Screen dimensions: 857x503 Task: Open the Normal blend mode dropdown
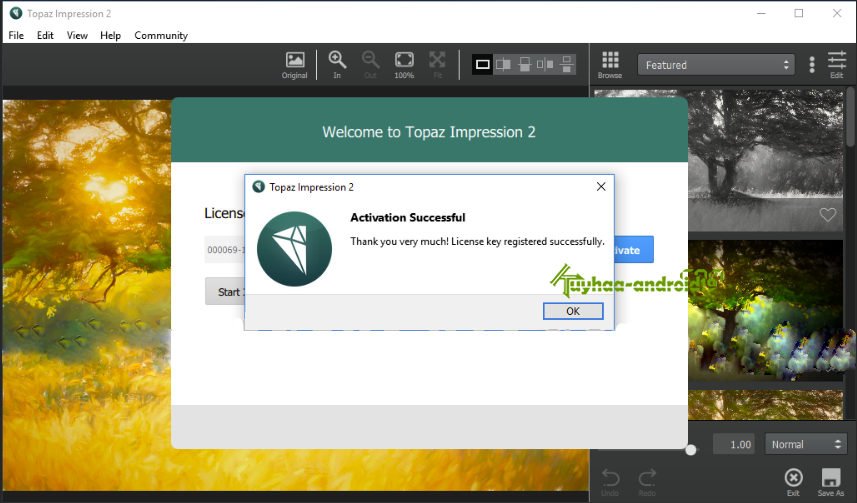[x=806, y=444]
